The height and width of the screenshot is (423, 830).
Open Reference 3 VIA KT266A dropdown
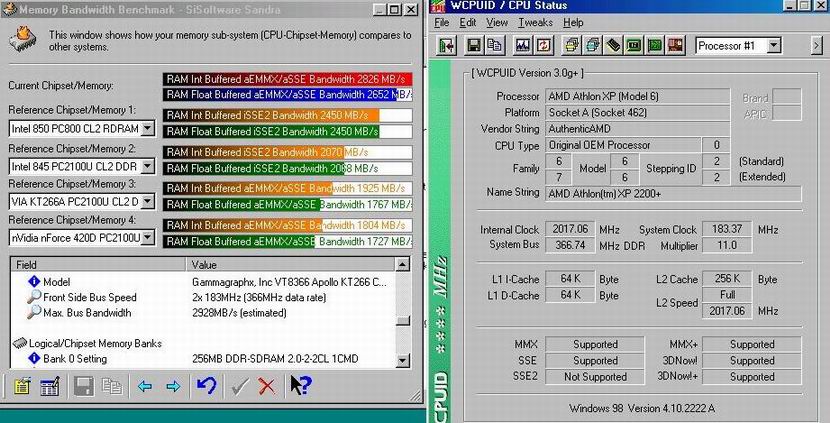click(148, 201)
